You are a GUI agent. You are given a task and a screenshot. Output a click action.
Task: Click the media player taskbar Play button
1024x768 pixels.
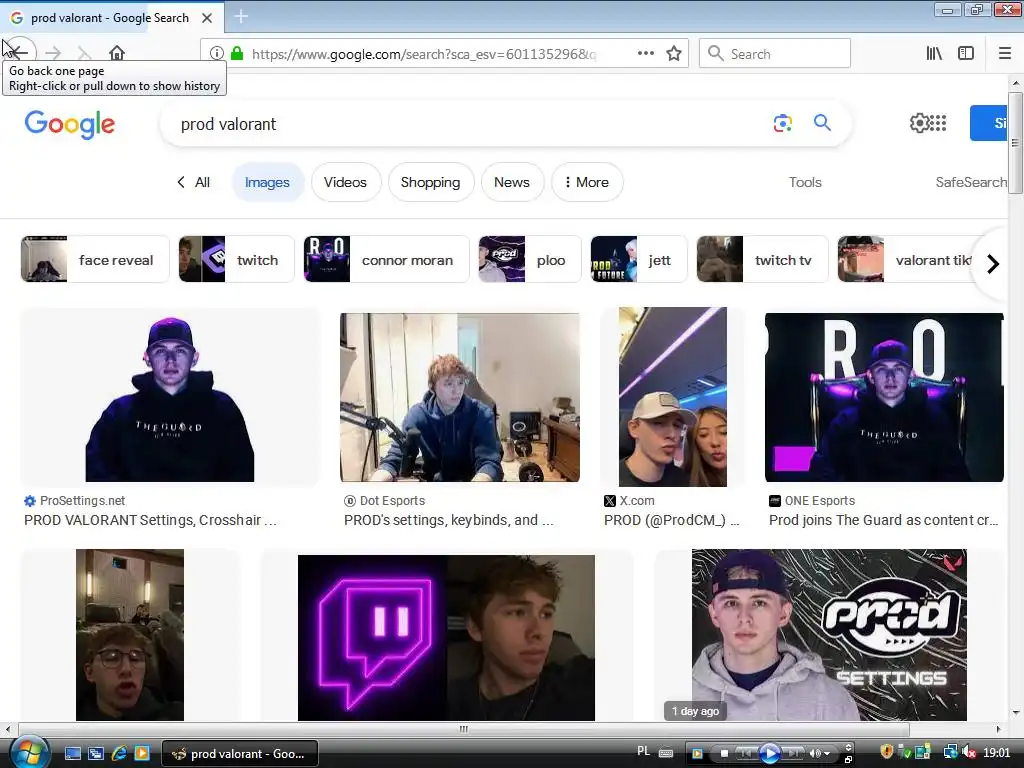click(770, 754)
